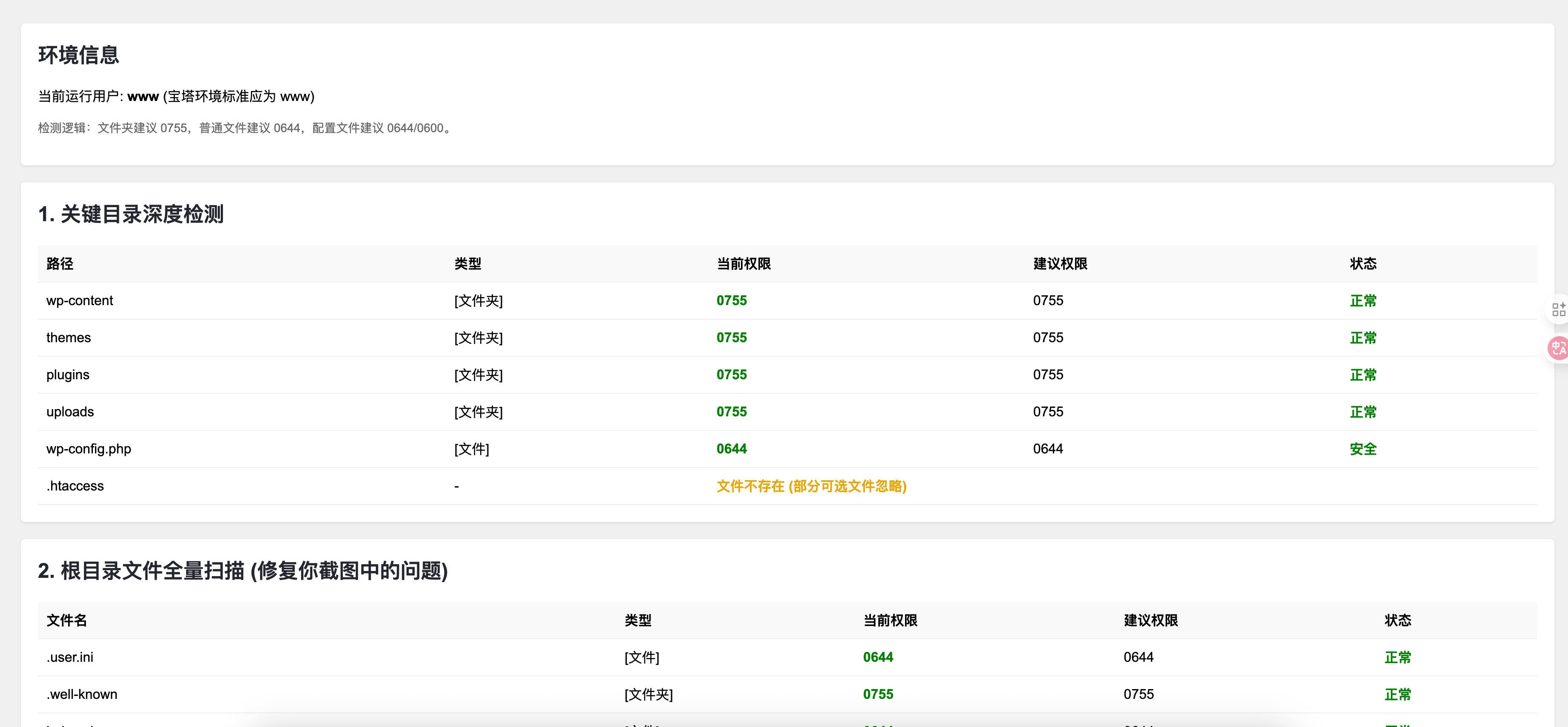Click the wp-content path cell
The width and height of the screenshot is (1568, 727).
click(80, 301)
